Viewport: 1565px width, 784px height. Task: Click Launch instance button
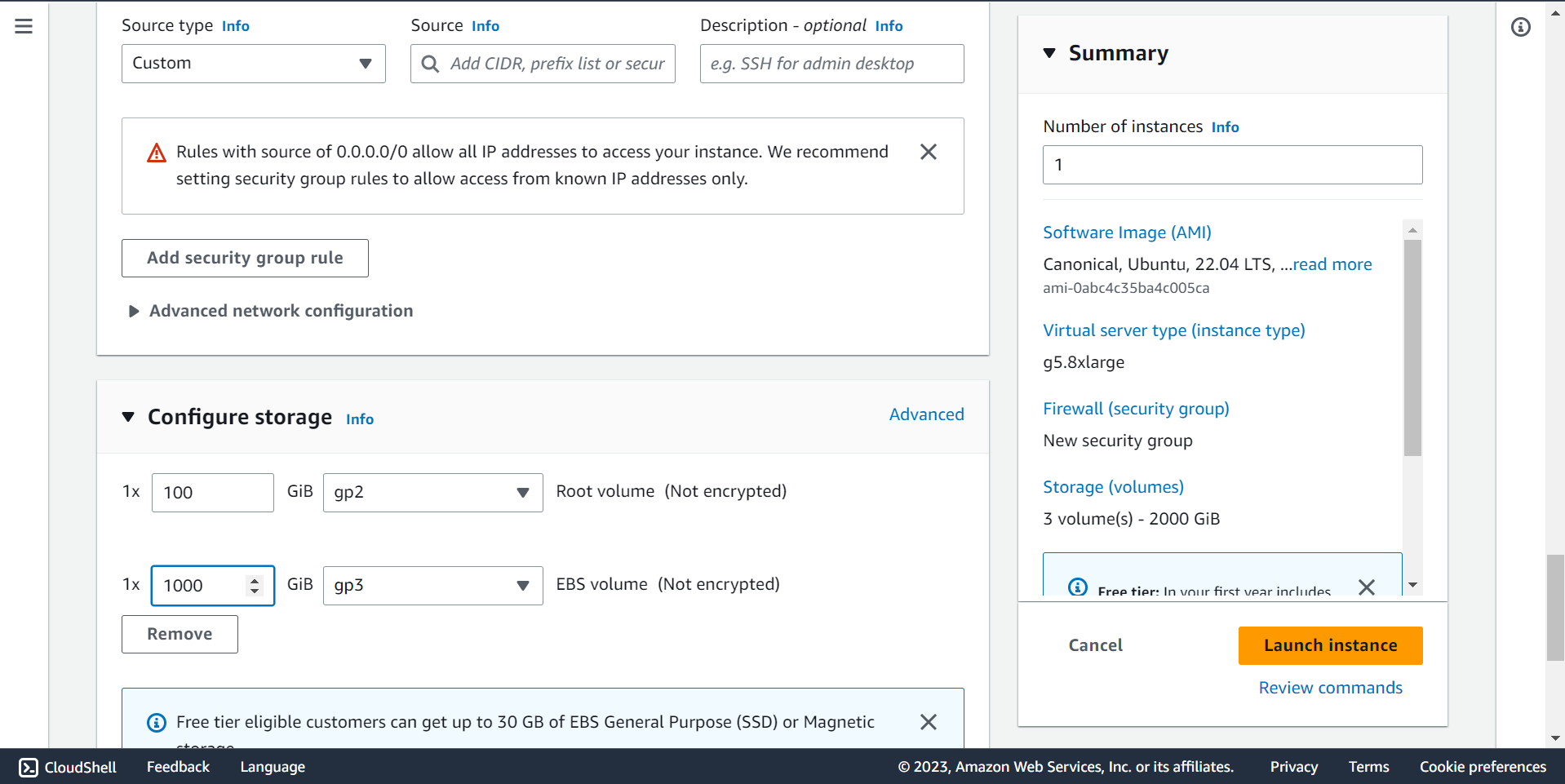click(1330, 645)
